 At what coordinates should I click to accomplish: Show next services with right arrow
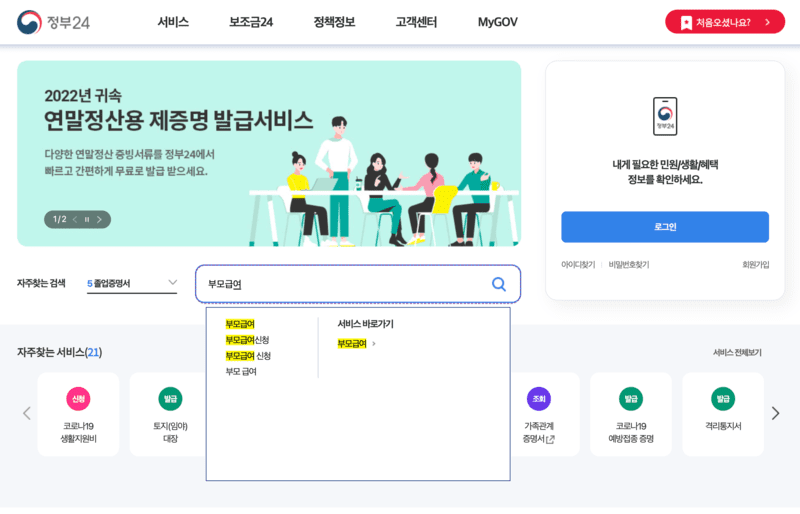(x=776, y=413)
